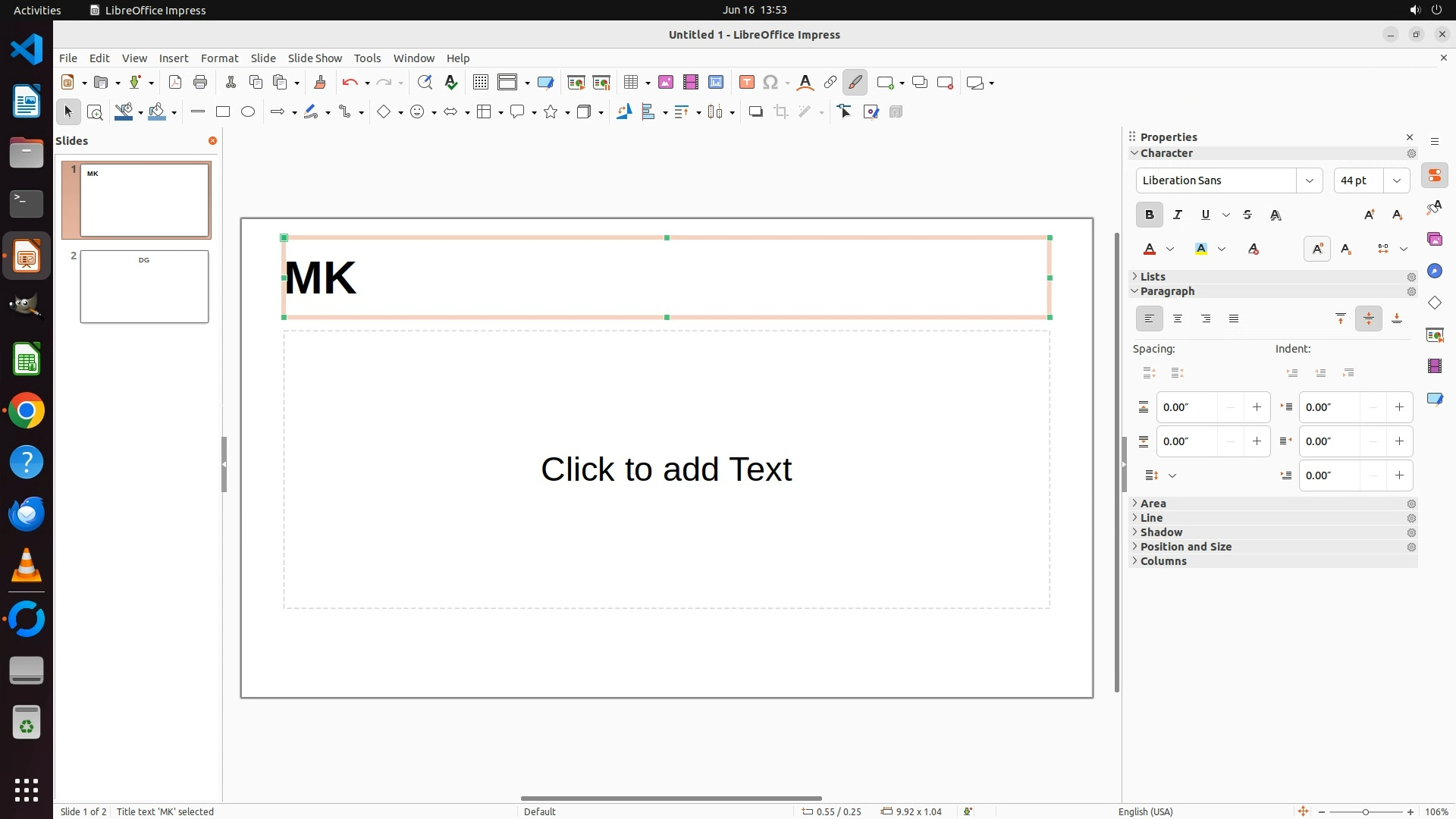The image size is (1456, 819).
Task: Click the zoom slider in status bar
Action: pyautogui.click(x=1365, y=811)
